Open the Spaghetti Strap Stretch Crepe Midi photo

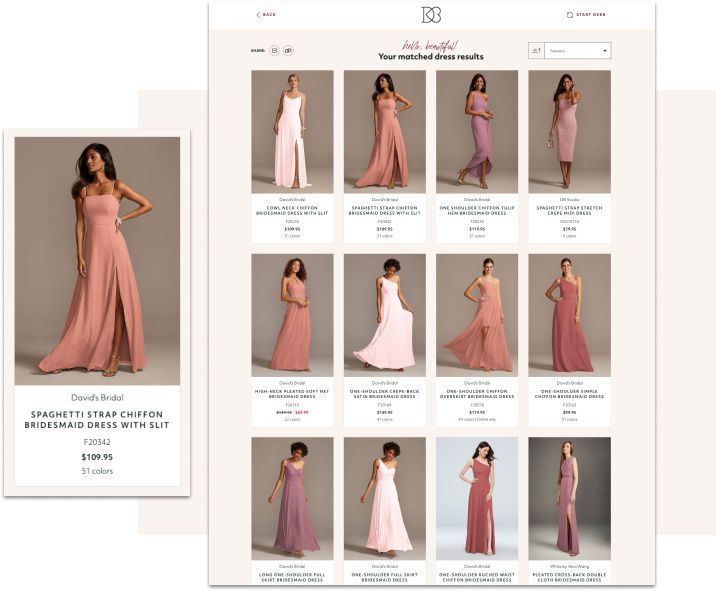coord(569,132)
